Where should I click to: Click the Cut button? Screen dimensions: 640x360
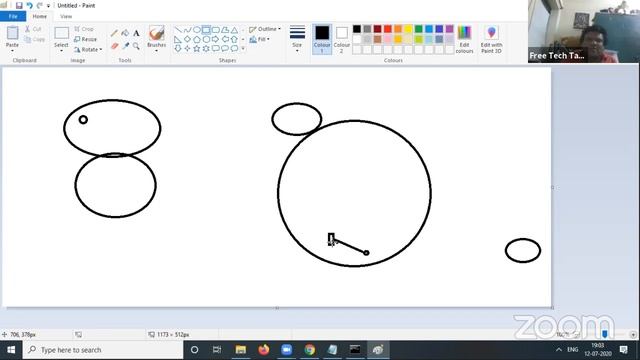tap(33, 29)
